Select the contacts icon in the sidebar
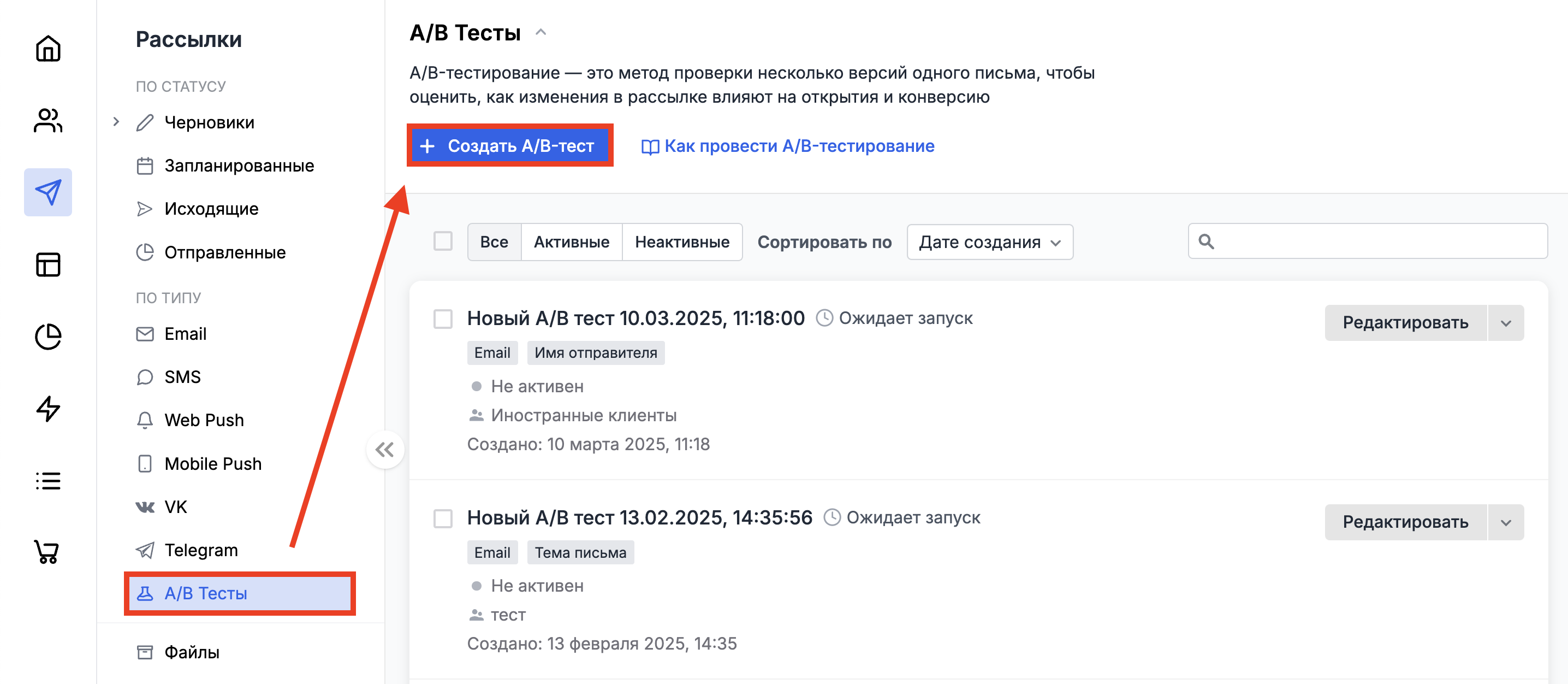 [x=47, y=121]
